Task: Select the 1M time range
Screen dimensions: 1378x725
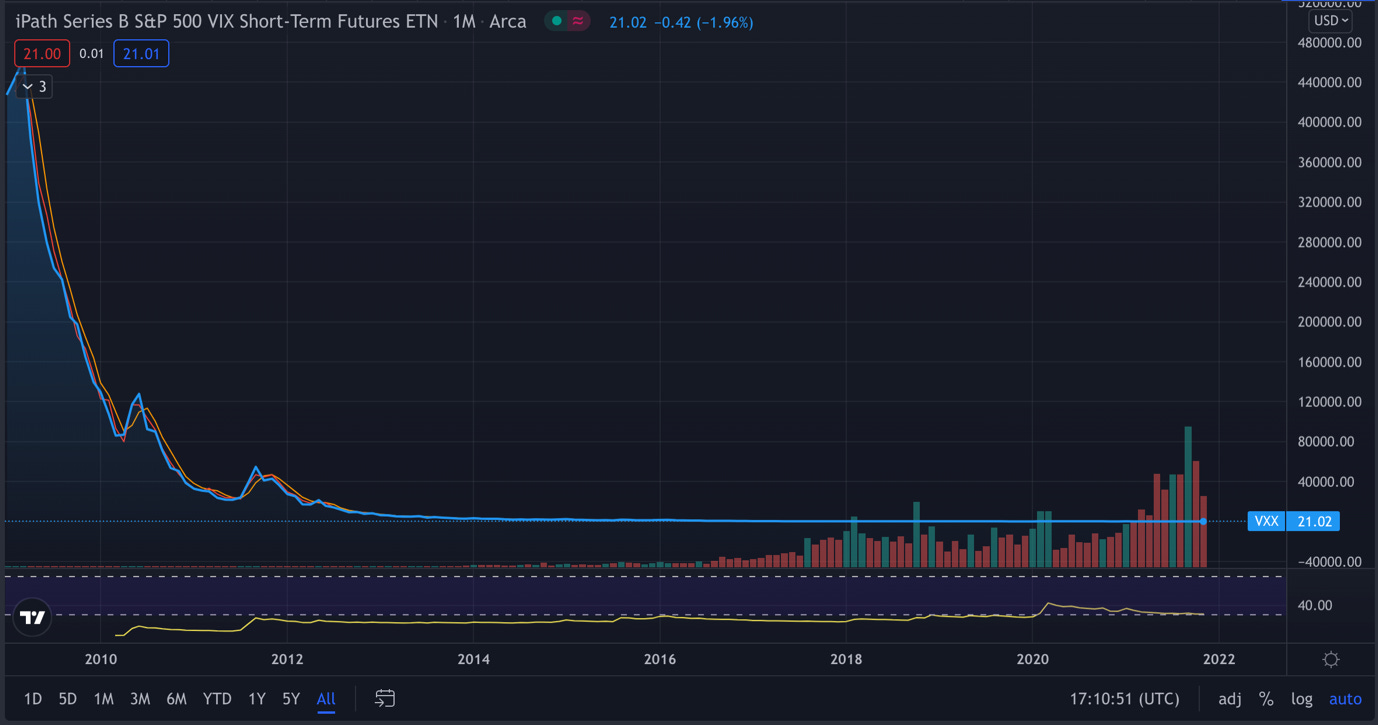Action: [103, 699]
